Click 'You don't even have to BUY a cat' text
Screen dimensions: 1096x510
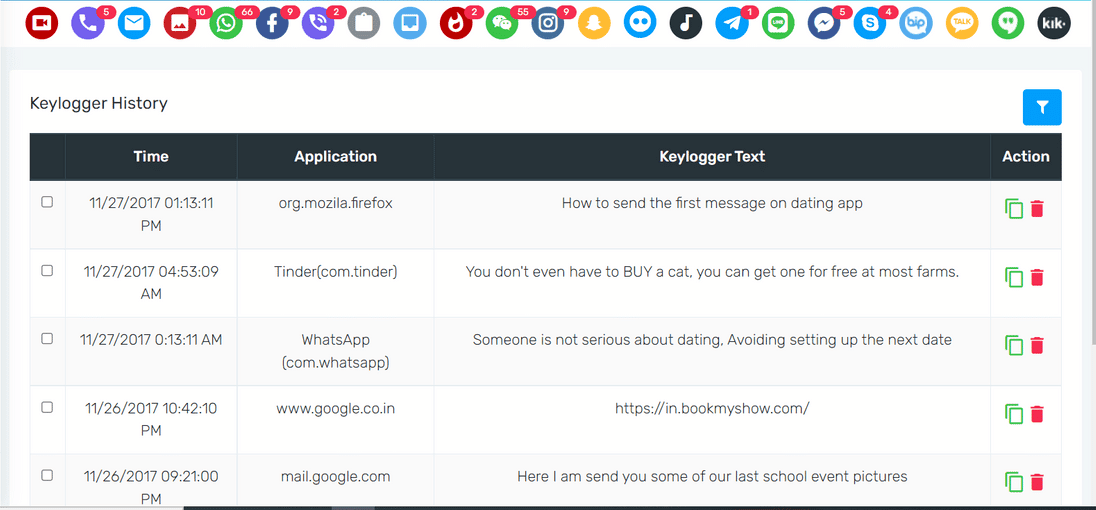578,272
